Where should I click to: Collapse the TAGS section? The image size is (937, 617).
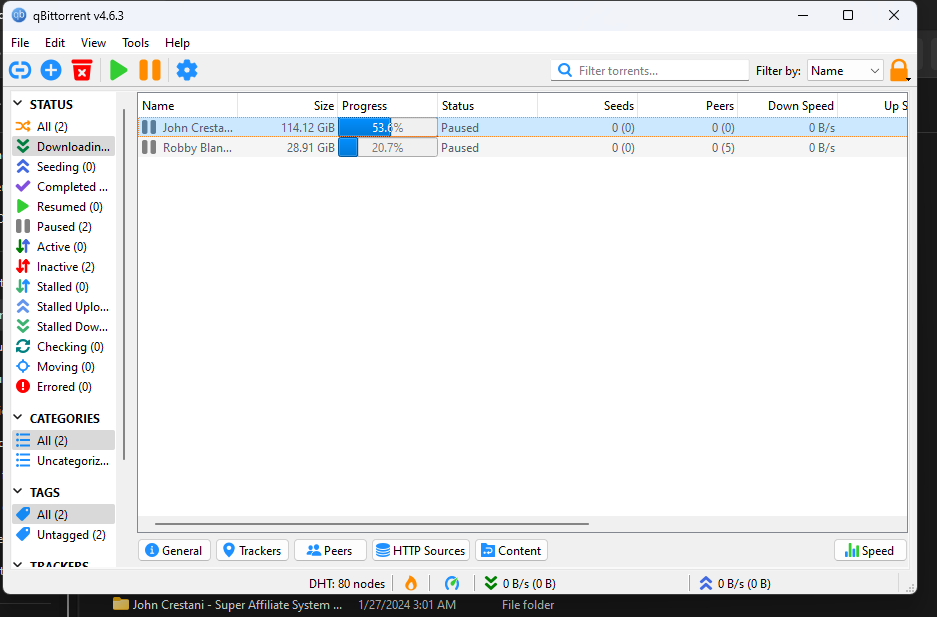click(18, 492)
